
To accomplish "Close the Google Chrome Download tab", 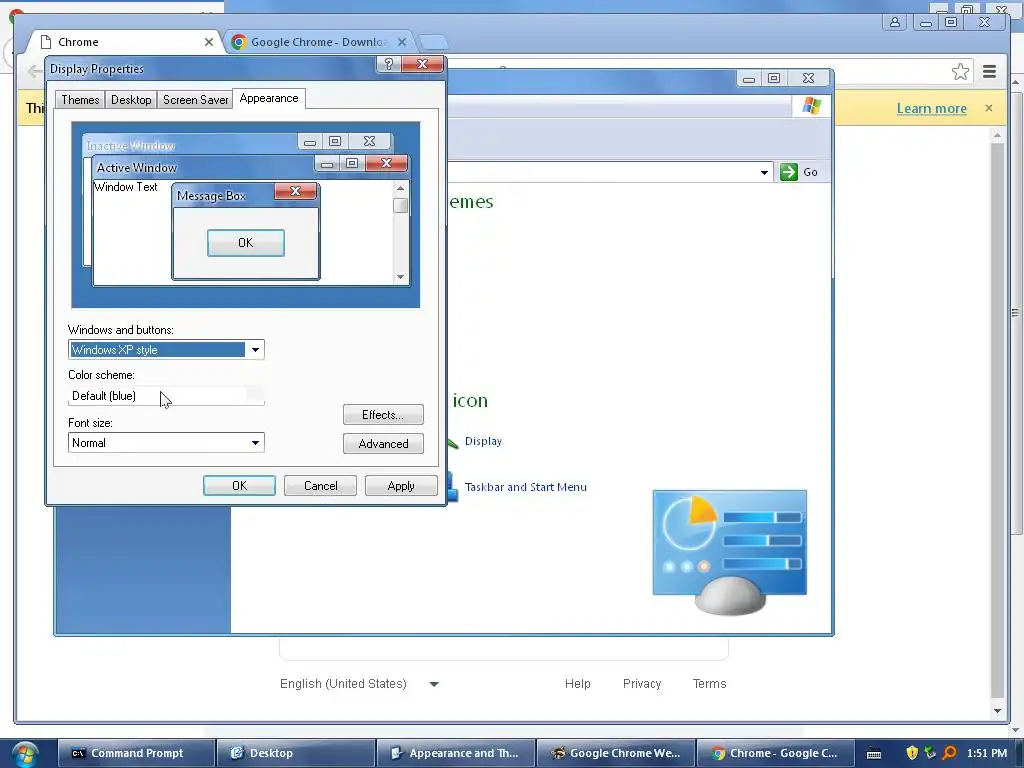I will point(402,42).
